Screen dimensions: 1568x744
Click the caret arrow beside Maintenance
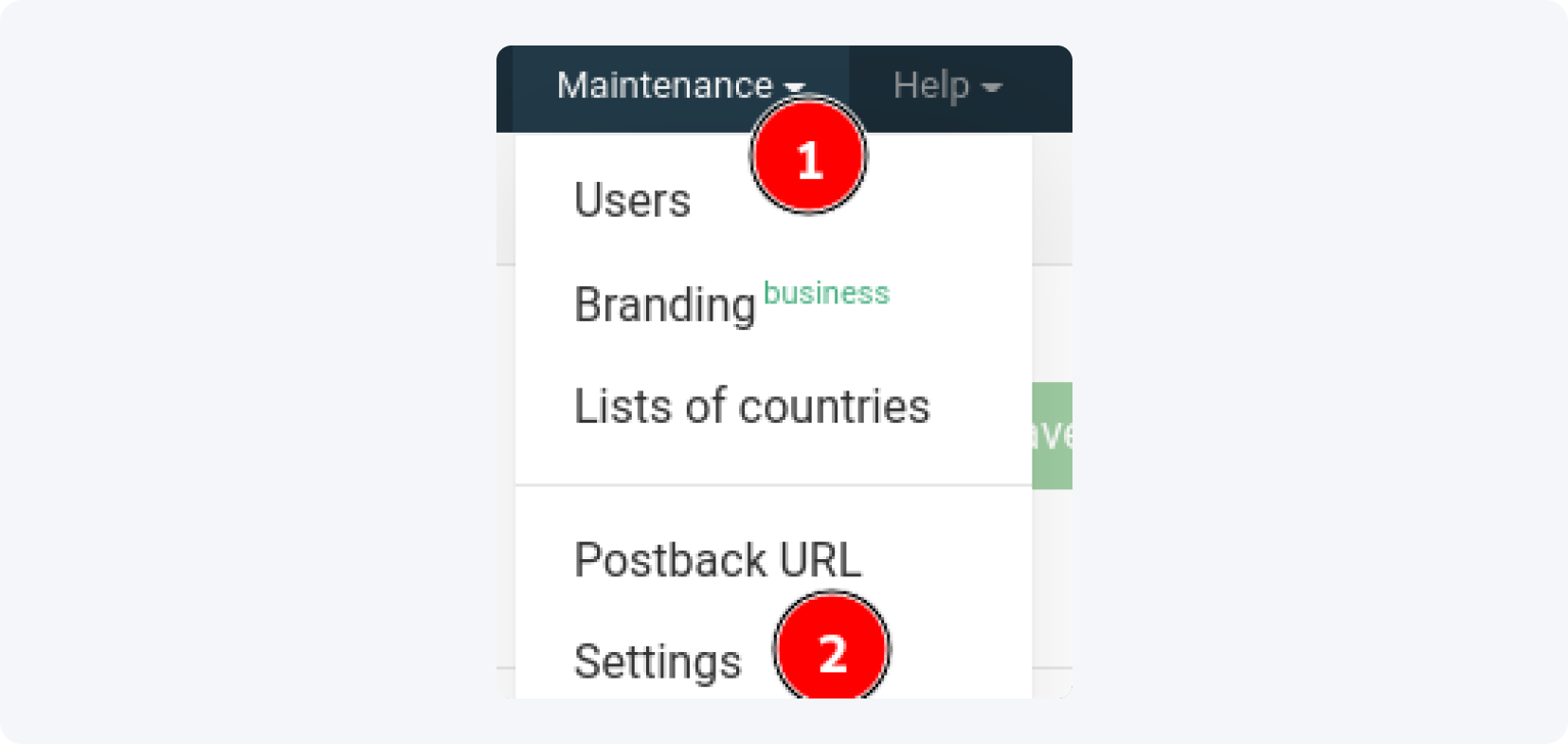click(x=795, y=87)
